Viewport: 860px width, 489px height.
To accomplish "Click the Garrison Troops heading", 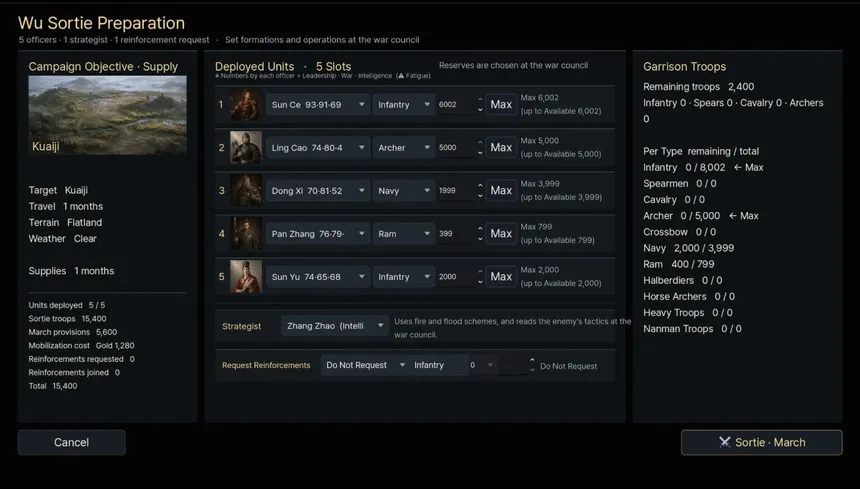I will [684, 67].
